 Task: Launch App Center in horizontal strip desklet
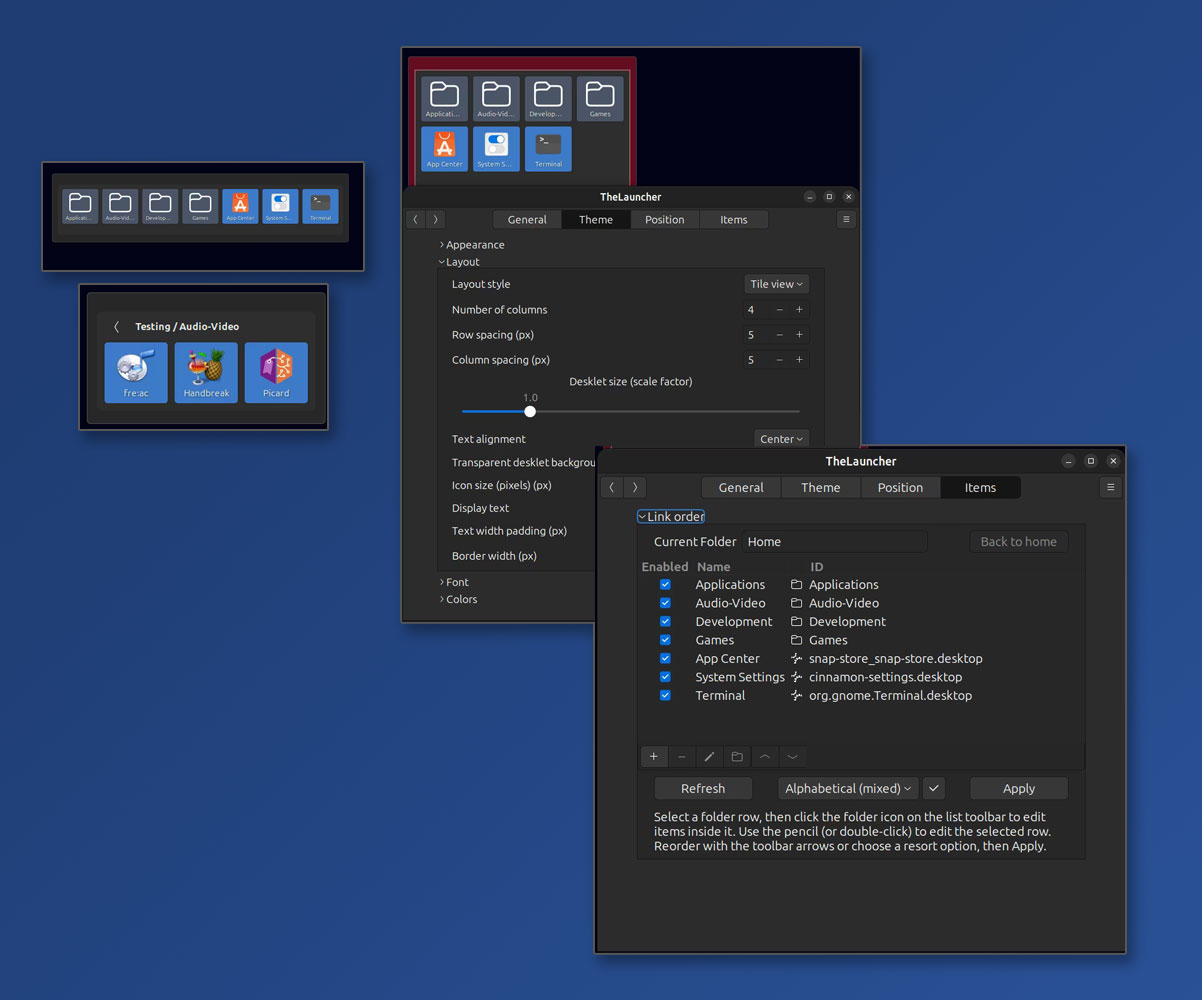(240, 206)
